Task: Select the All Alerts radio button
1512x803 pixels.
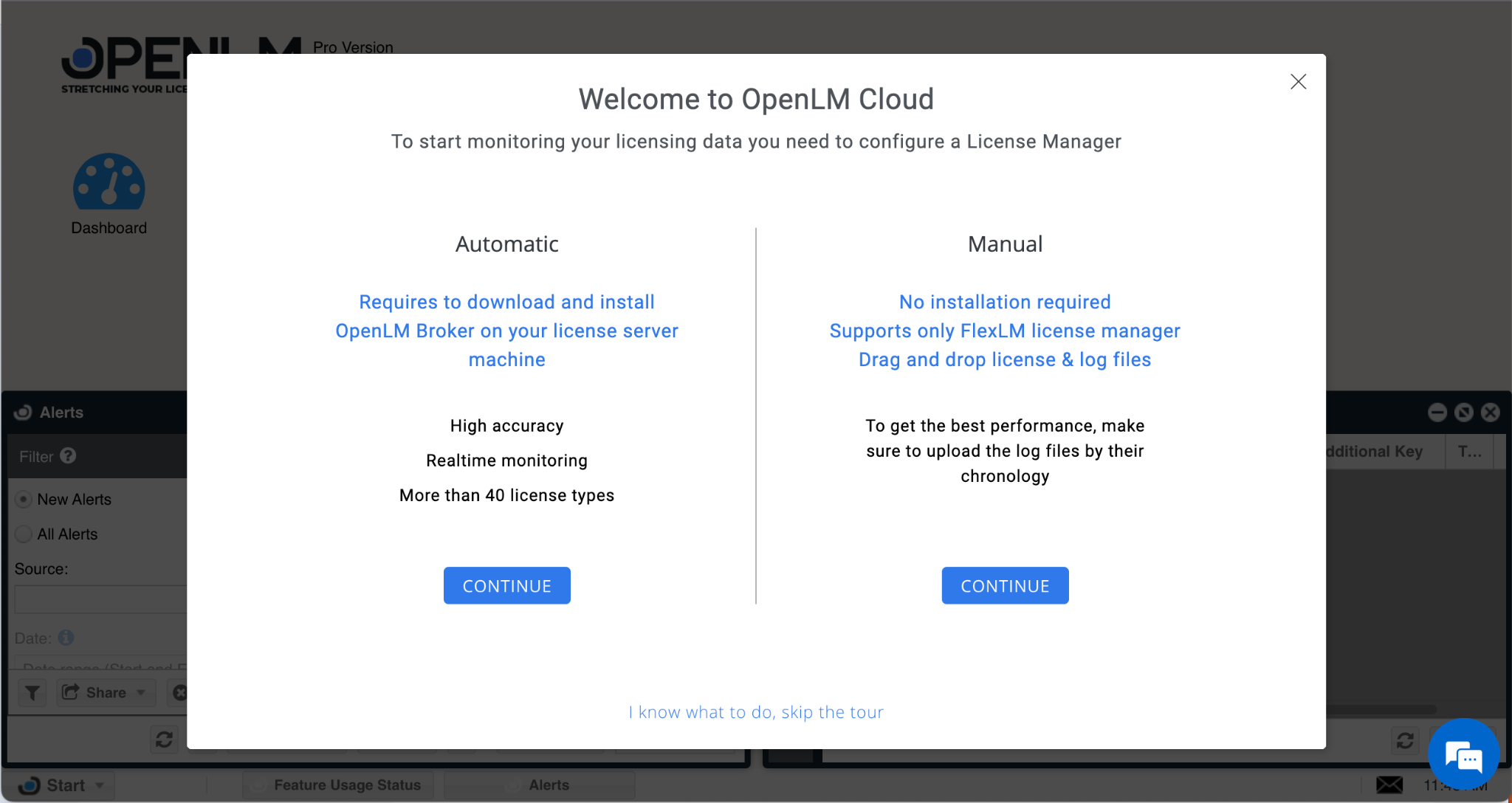Action: tap(23, 534)
